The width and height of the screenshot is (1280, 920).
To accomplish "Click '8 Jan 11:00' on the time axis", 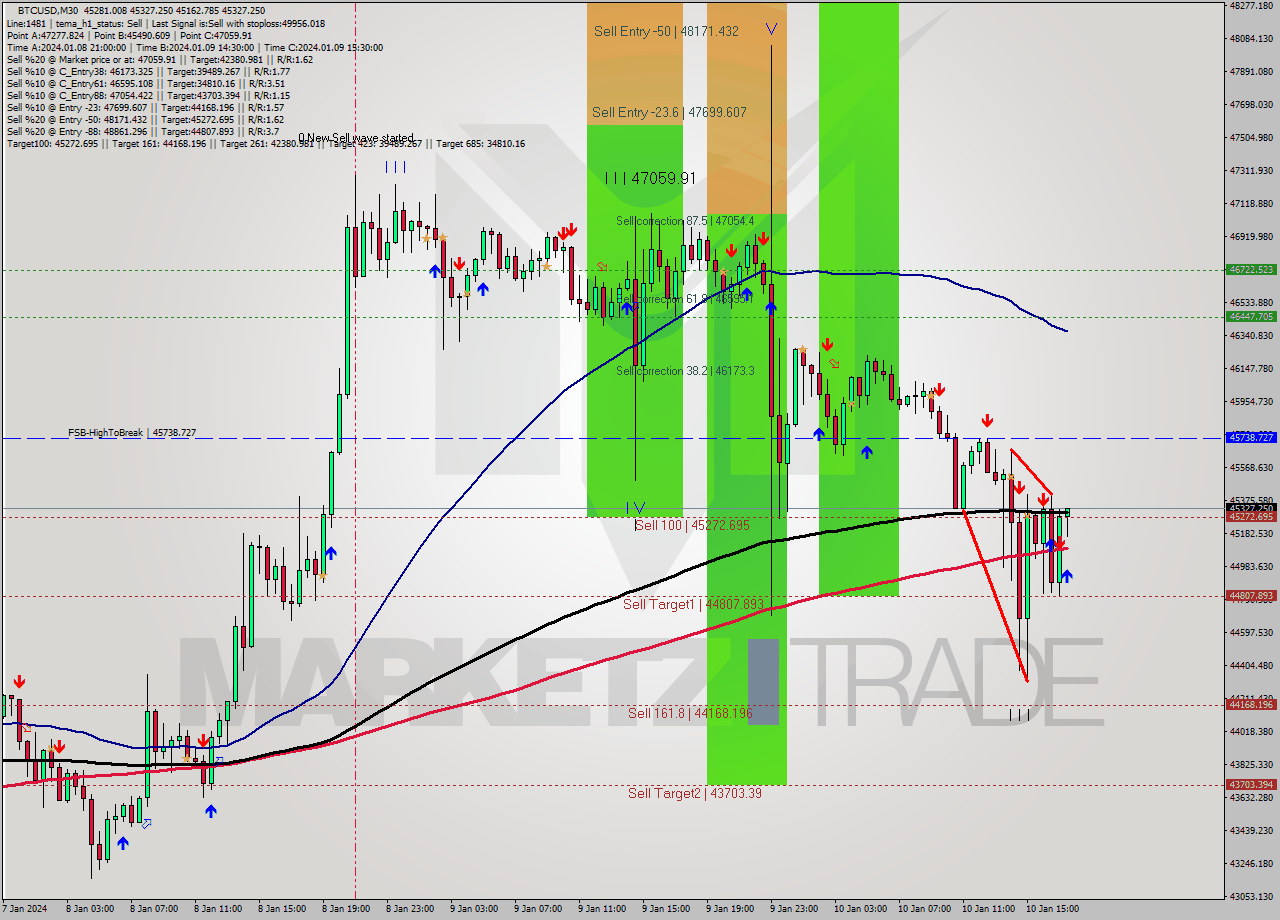I will [x=219, y=910].
